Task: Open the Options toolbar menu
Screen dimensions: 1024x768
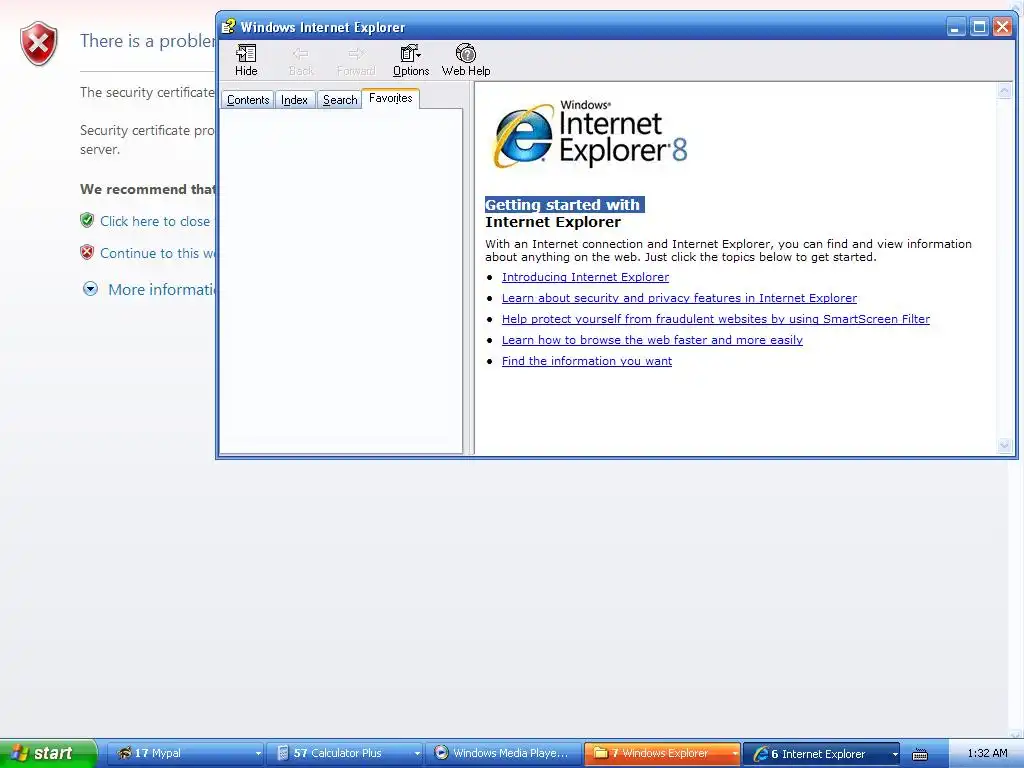Action: coord(411,60)
